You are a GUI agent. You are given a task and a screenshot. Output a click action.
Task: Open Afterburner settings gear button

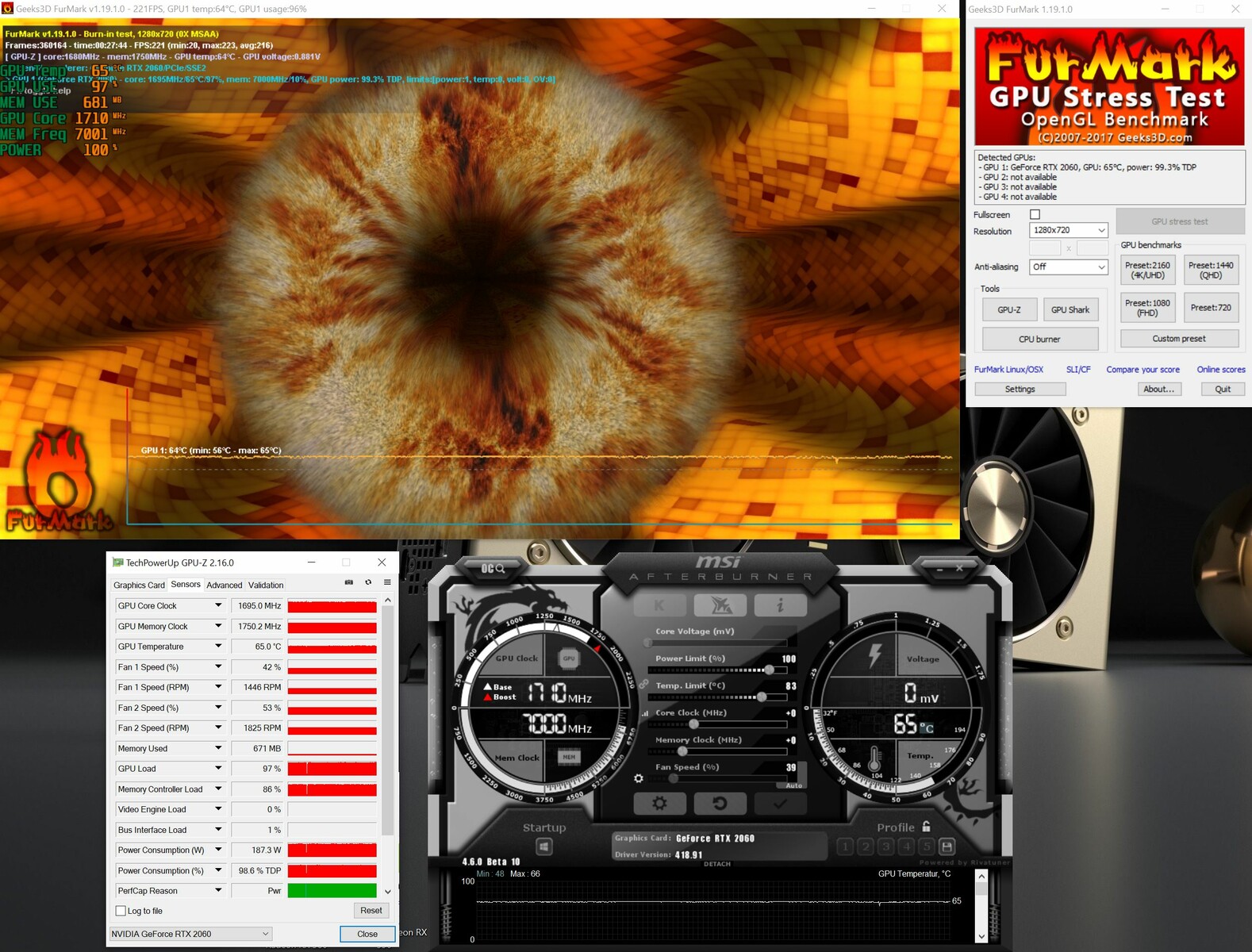tap(659, 804)
